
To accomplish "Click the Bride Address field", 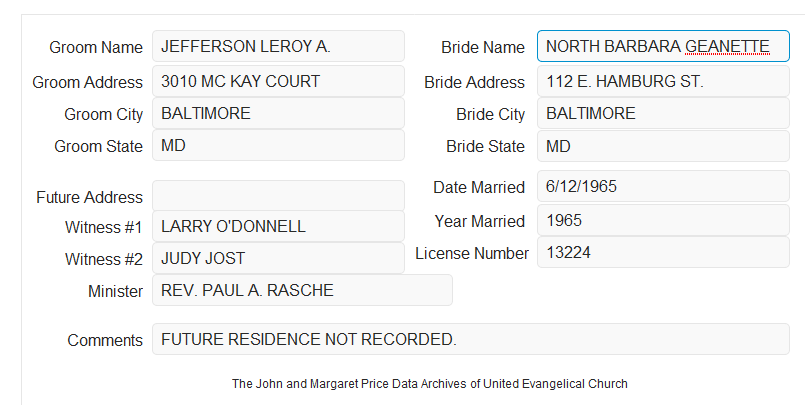I will (x=663, y=81).
